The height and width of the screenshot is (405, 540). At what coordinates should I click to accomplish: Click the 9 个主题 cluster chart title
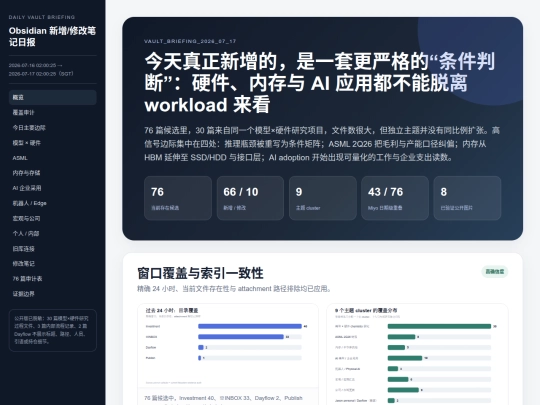click(366, 310)
